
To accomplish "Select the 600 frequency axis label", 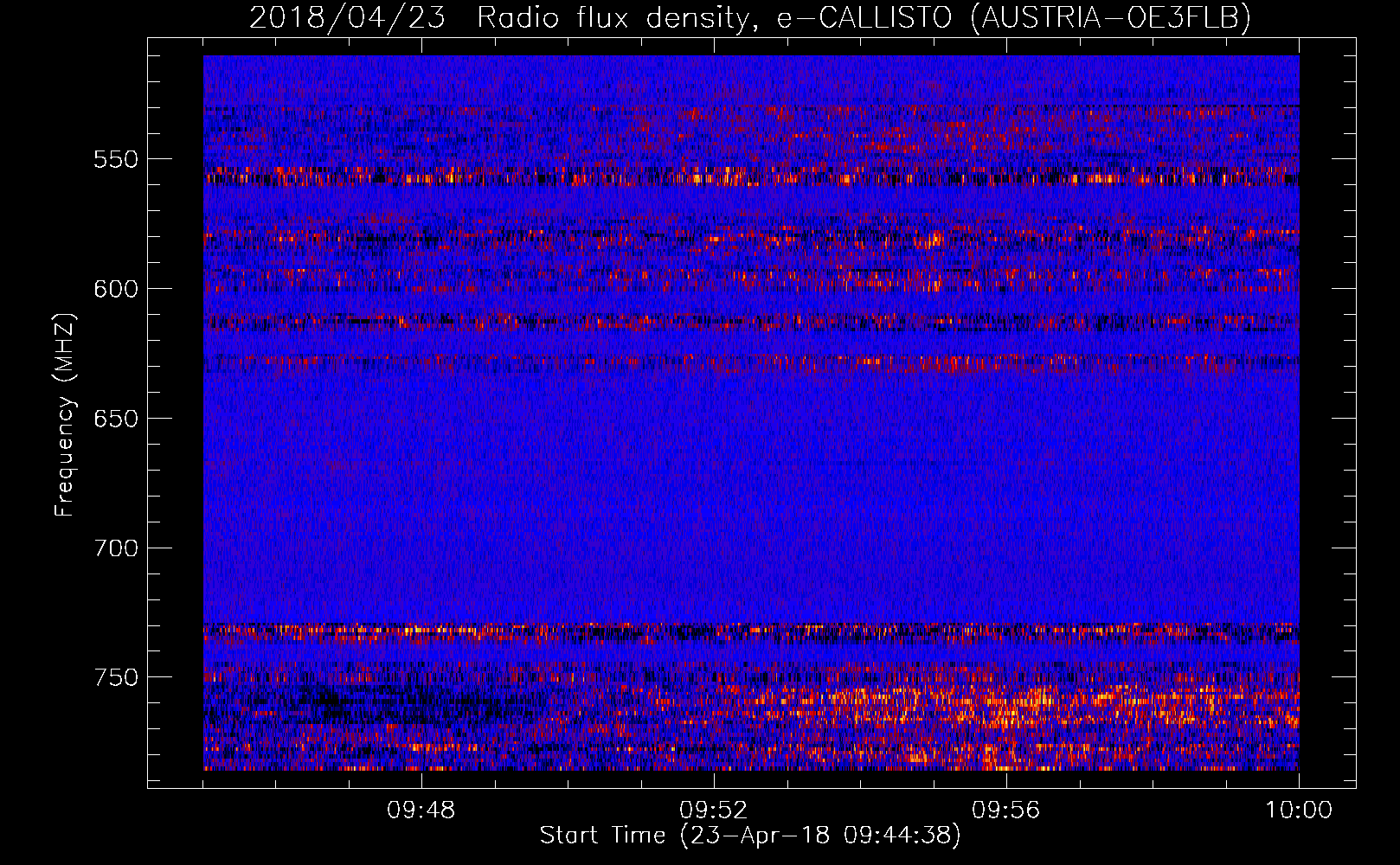I will point(116,289).
